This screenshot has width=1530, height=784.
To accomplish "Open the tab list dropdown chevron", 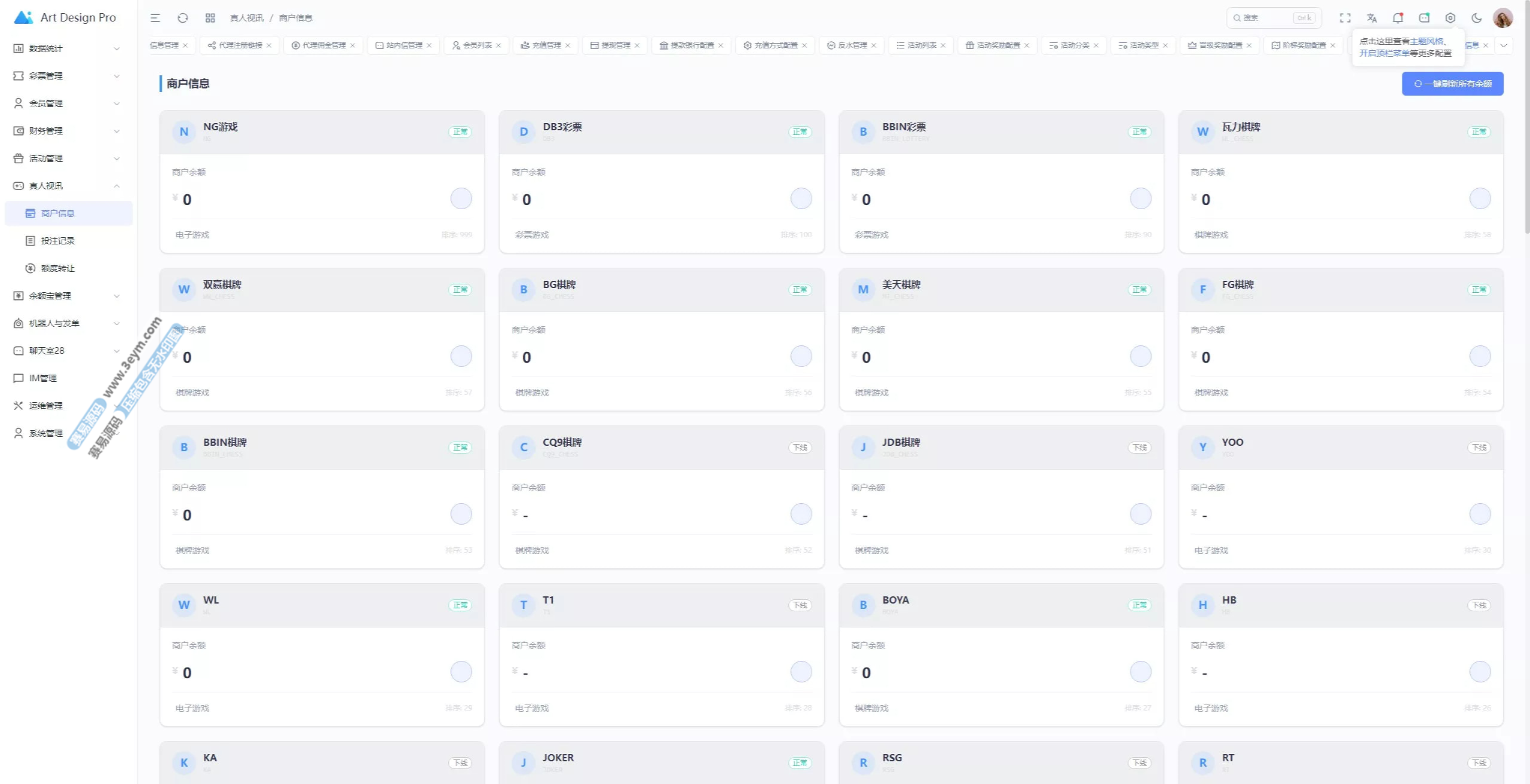I will [x=1504, y=45].
